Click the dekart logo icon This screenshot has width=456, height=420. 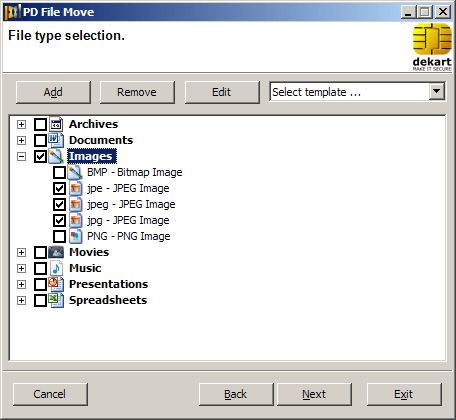click(x=432, y=47)
